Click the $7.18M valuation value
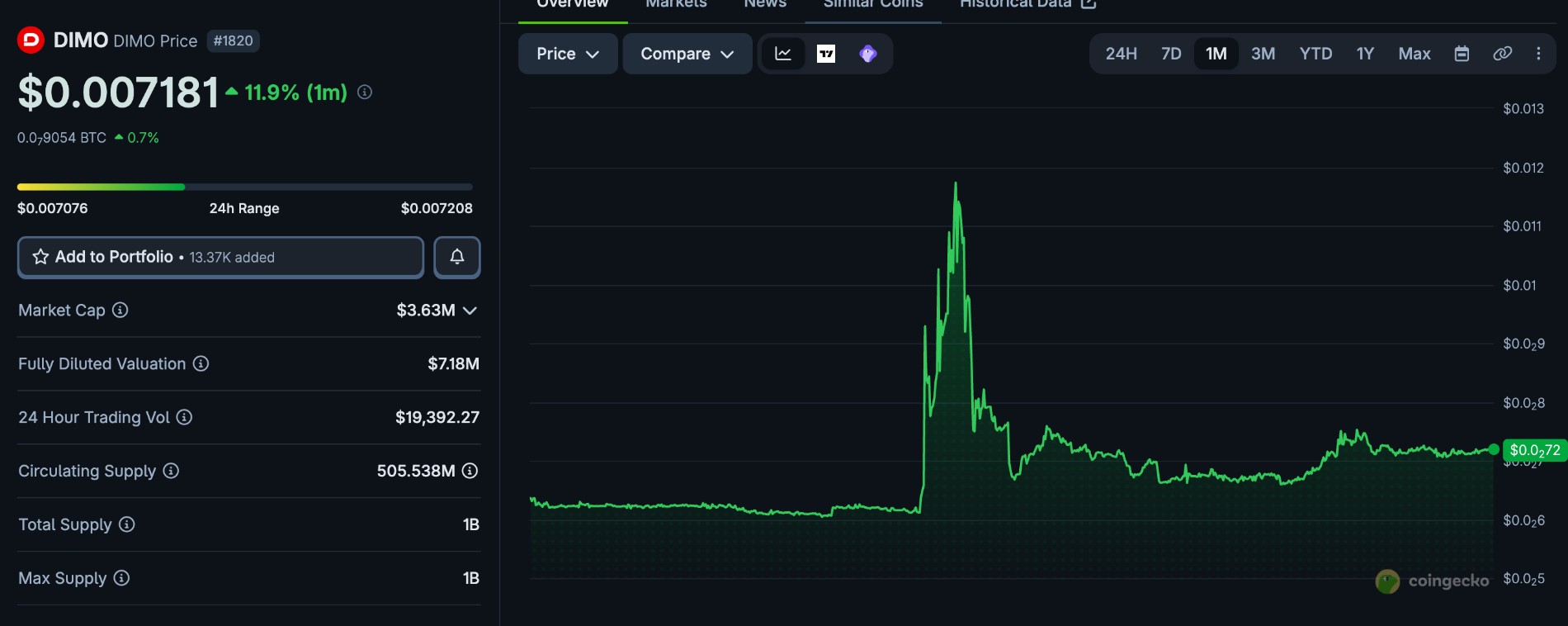1568x626 pixels. click(x=453, y=363)
